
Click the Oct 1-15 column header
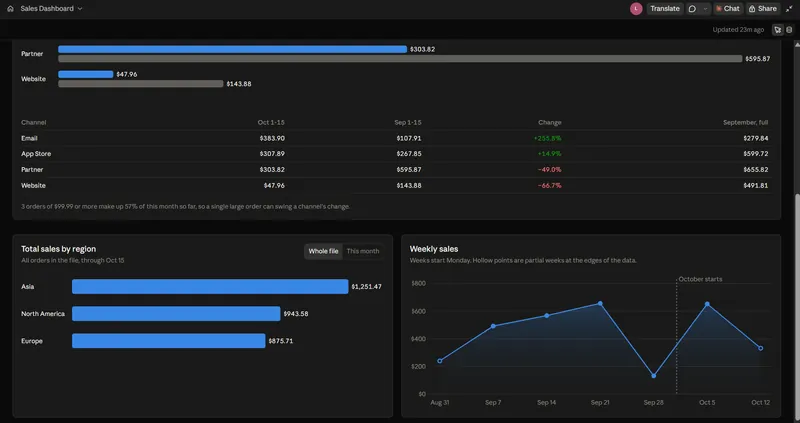point(271,122)
